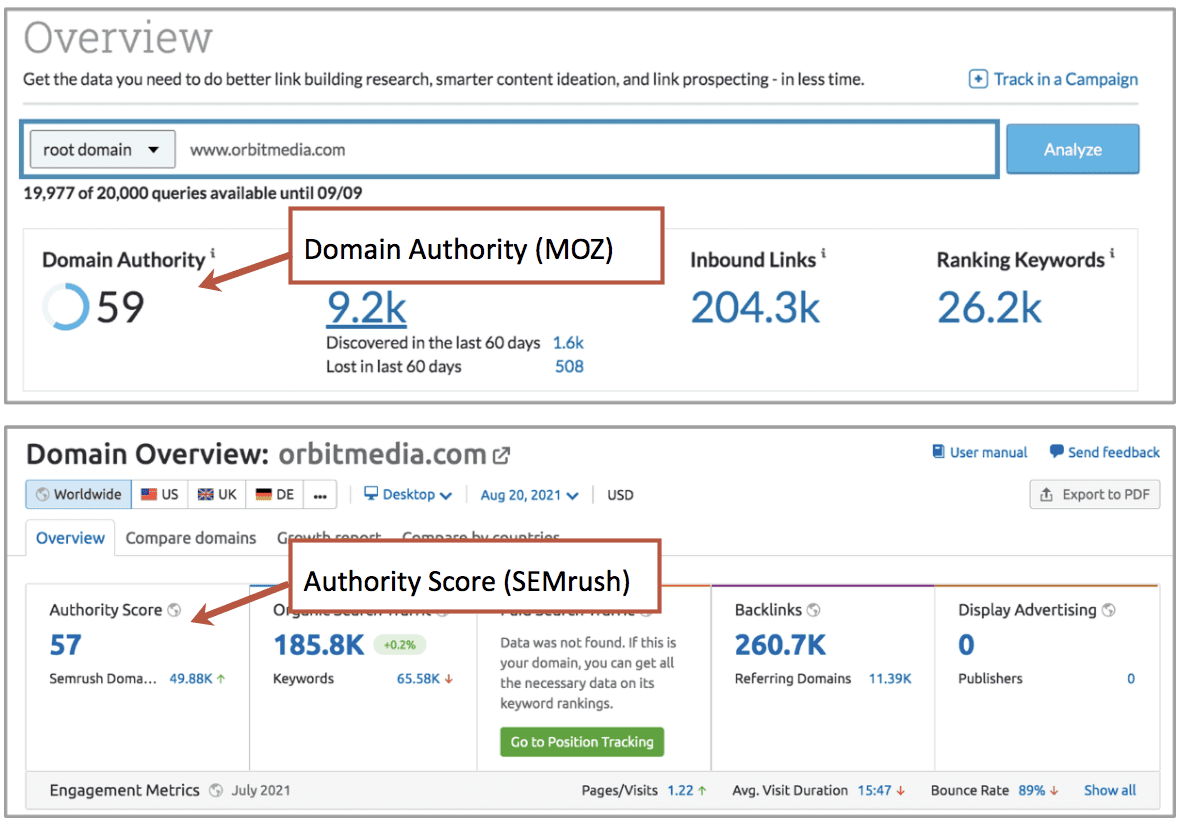Image resolution: width=1179 pixels, height=821 pixels.
Task: Open more regions ellipsis button
Action: (x=320, y=495)
